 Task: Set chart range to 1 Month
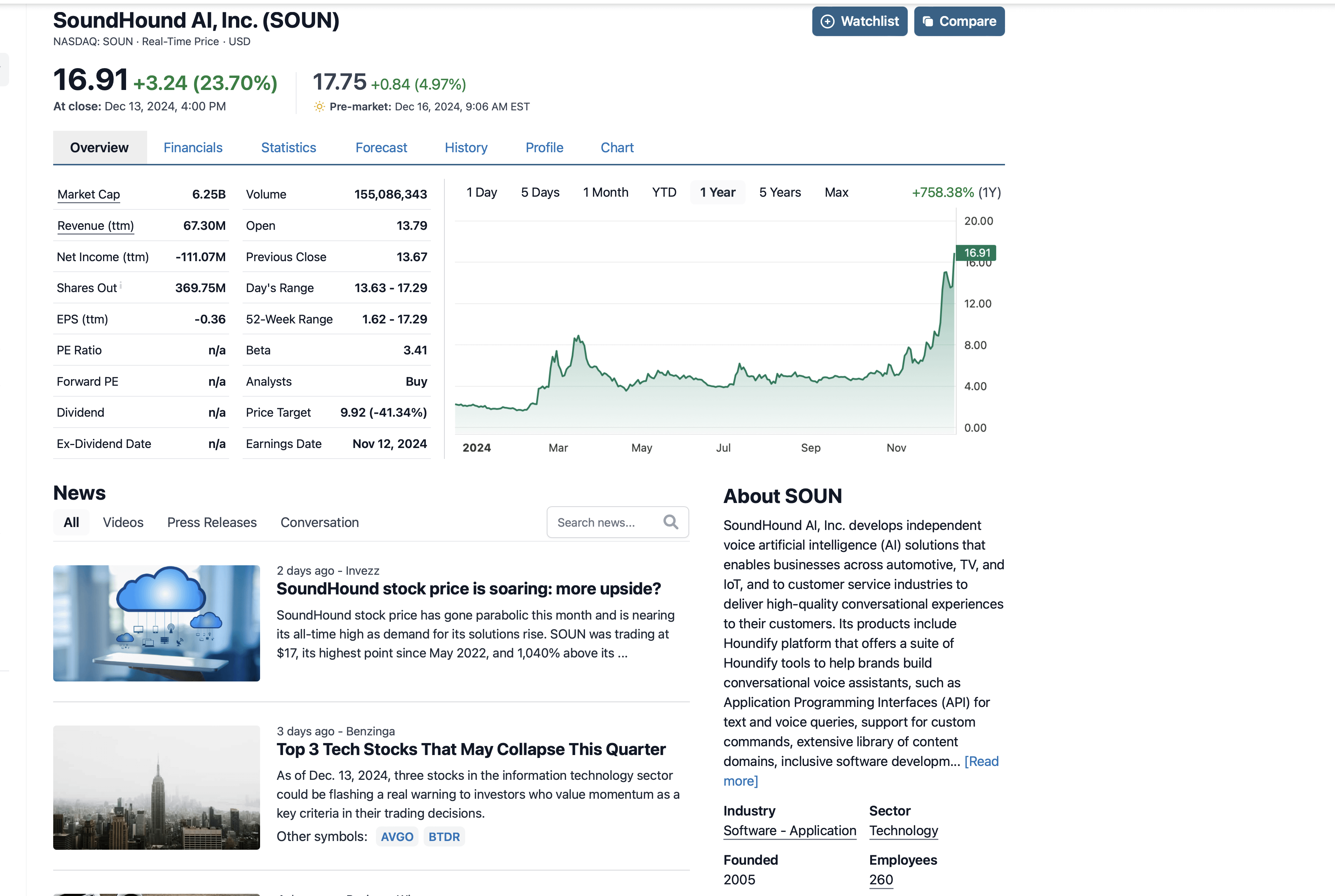click(606, 192)
